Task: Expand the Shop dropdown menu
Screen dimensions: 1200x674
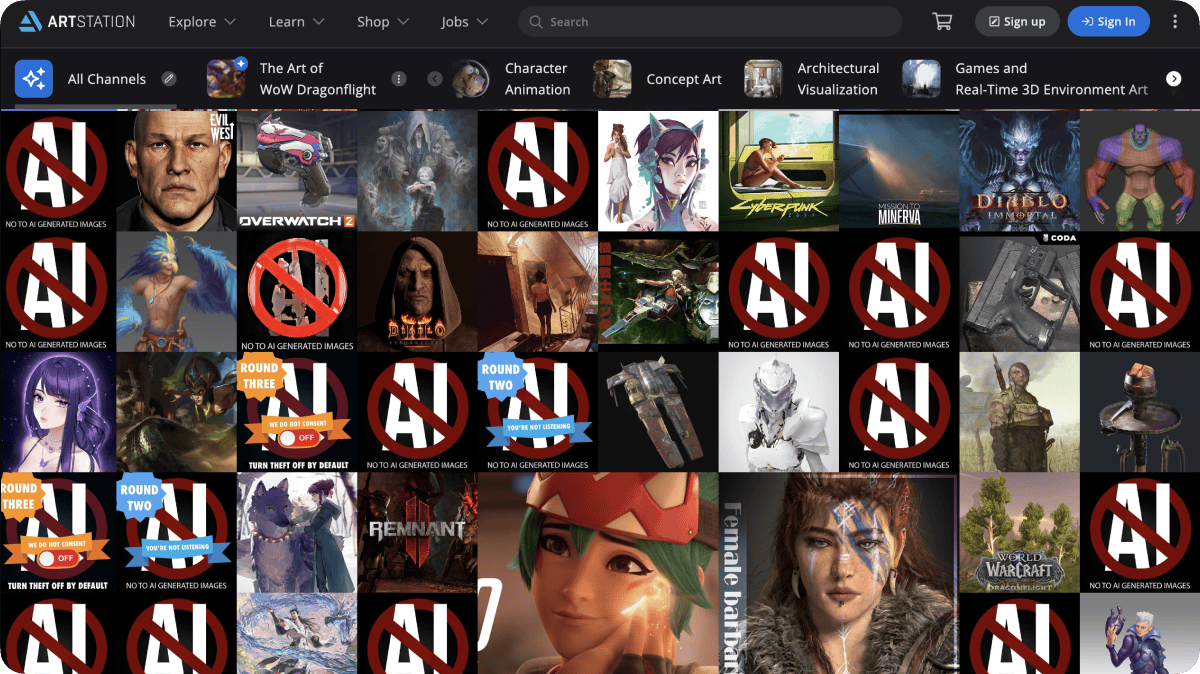Action: (x=383, y=21)
